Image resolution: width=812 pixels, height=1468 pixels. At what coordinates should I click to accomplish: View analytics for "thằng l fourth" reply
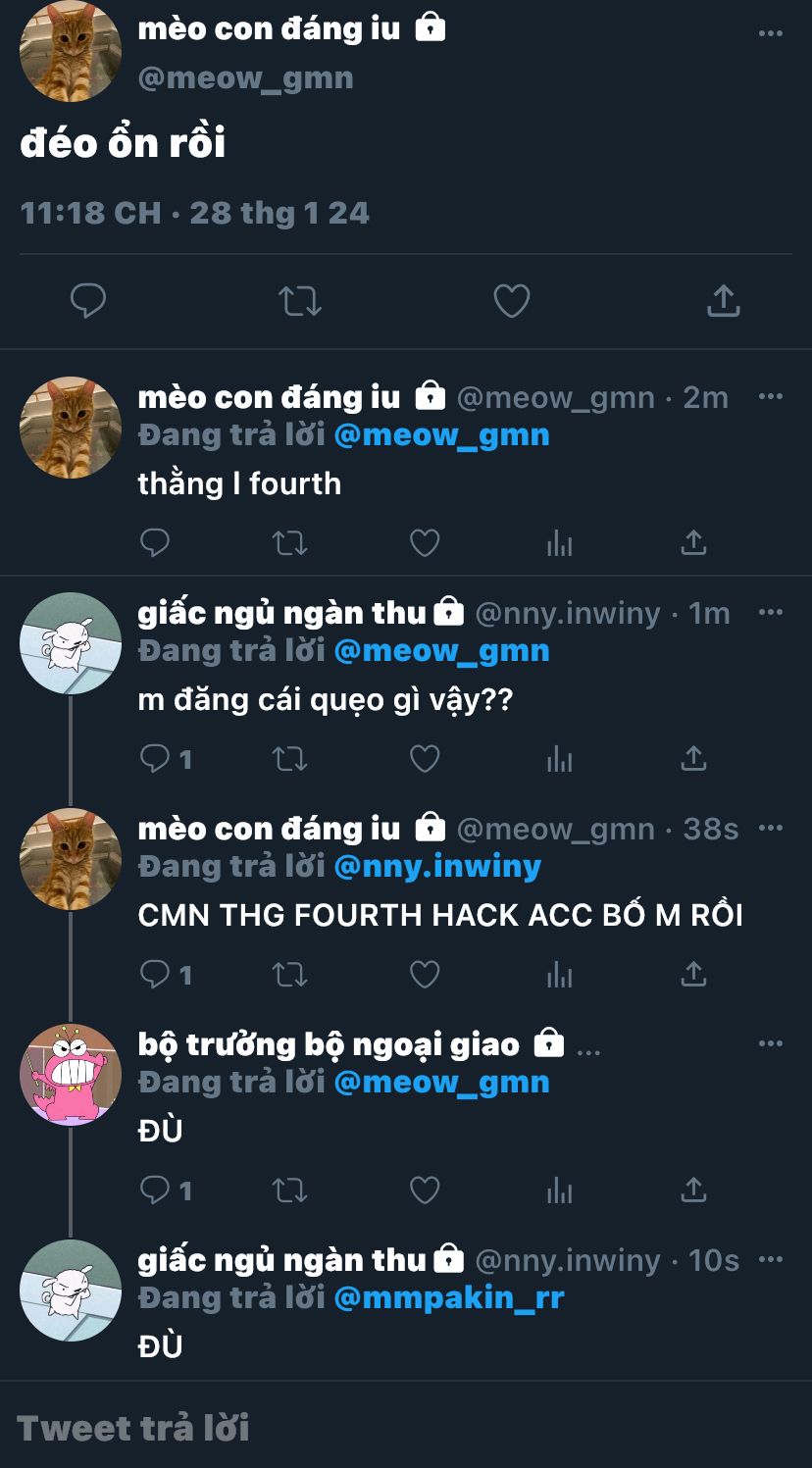(x=559, y=542)
